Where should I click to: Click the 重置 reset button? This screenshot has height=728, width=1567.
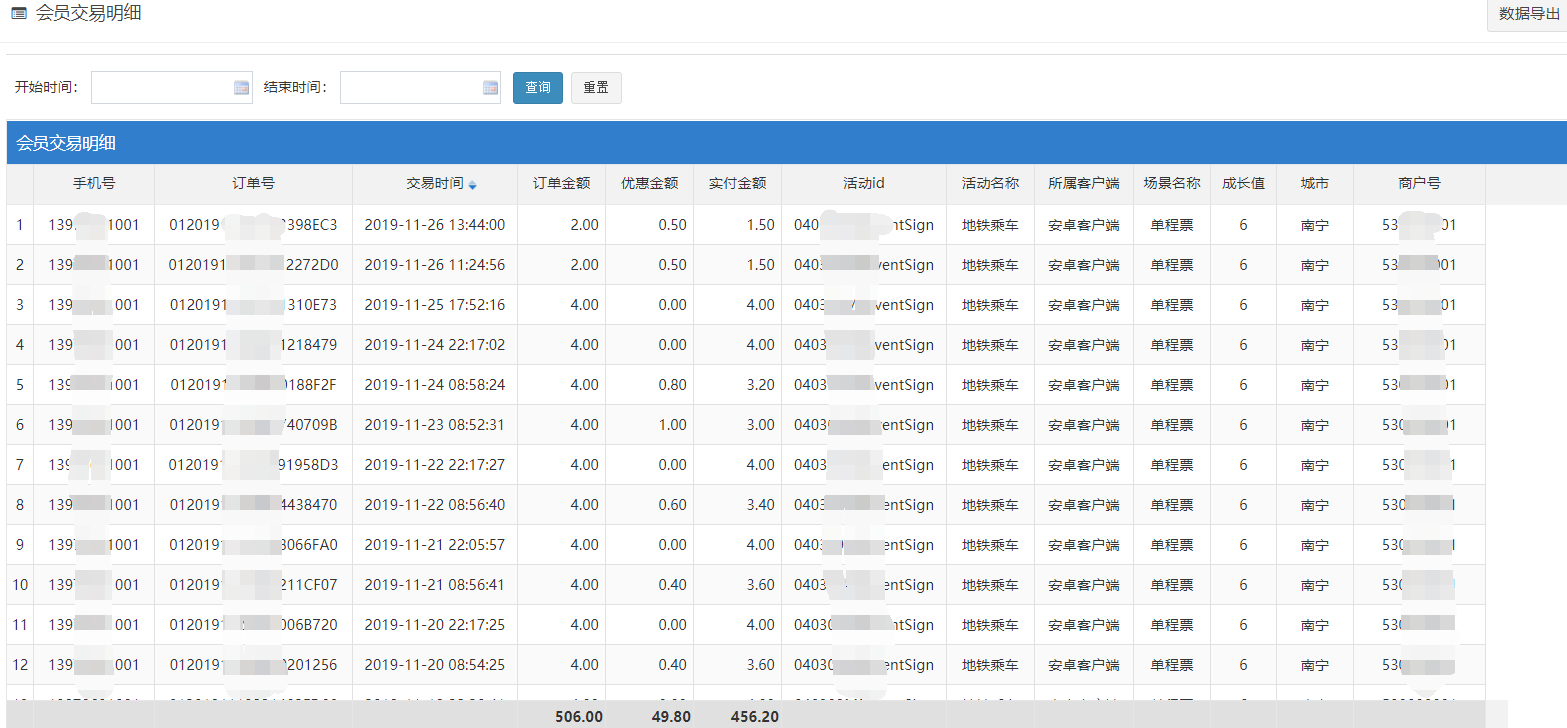(596, 88)
